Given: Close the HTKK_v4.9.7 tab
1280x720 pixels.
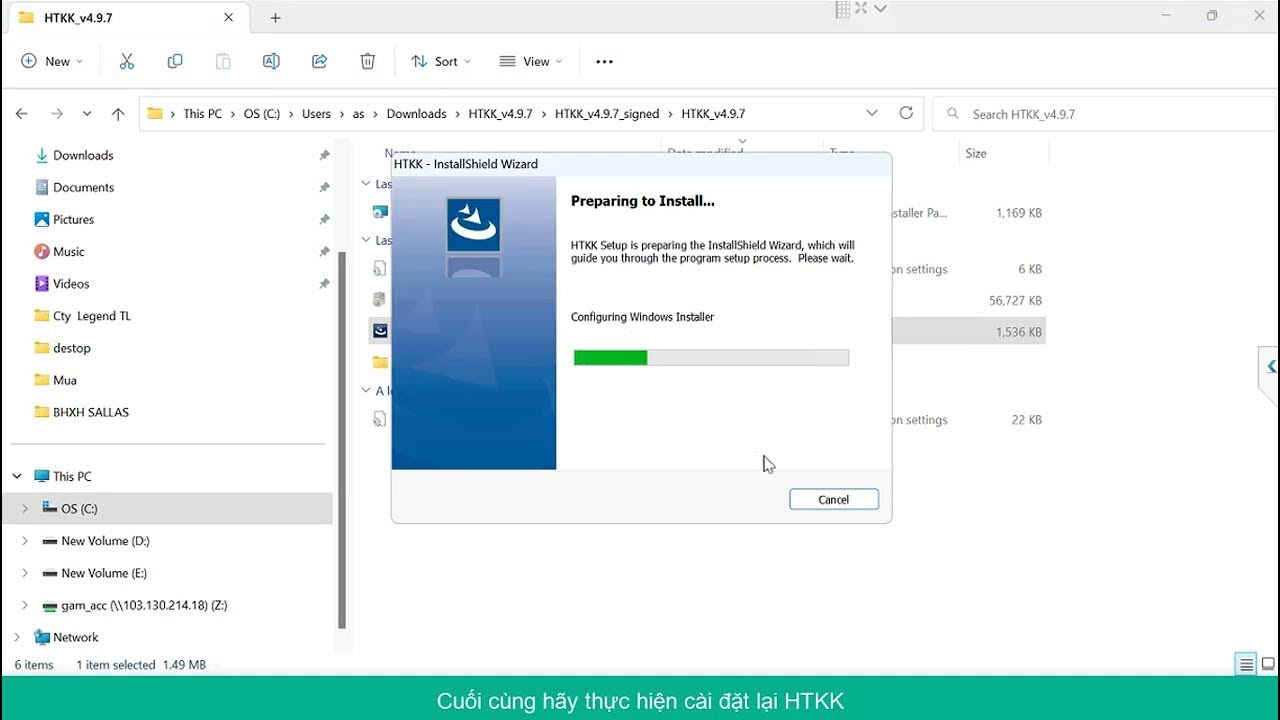Looking at the screenshot, I should click(228, 18).
